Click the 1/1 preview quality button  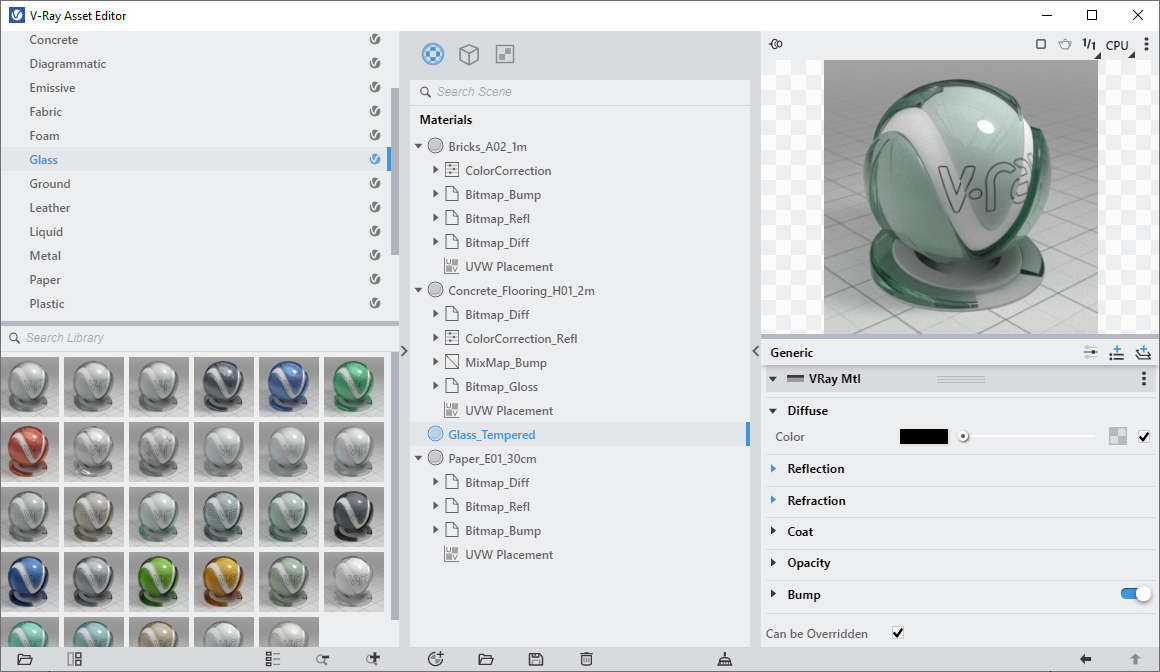pos(1089,44)
